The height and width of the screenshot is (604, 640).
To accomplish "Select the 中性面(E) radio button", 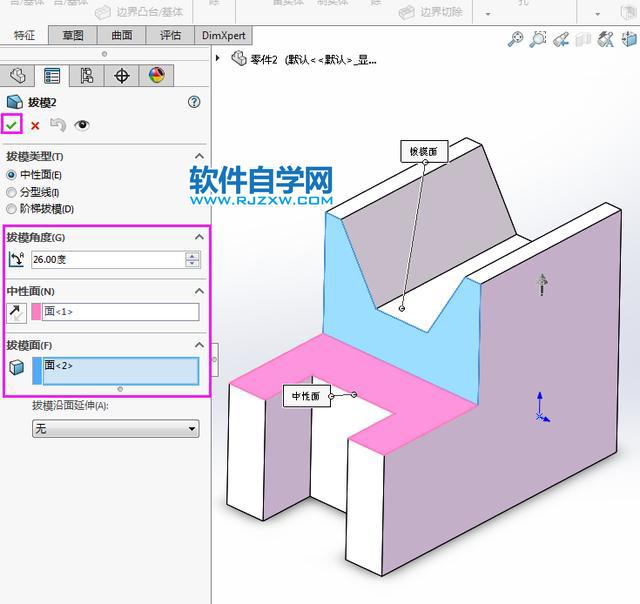I will coord(11,175).
